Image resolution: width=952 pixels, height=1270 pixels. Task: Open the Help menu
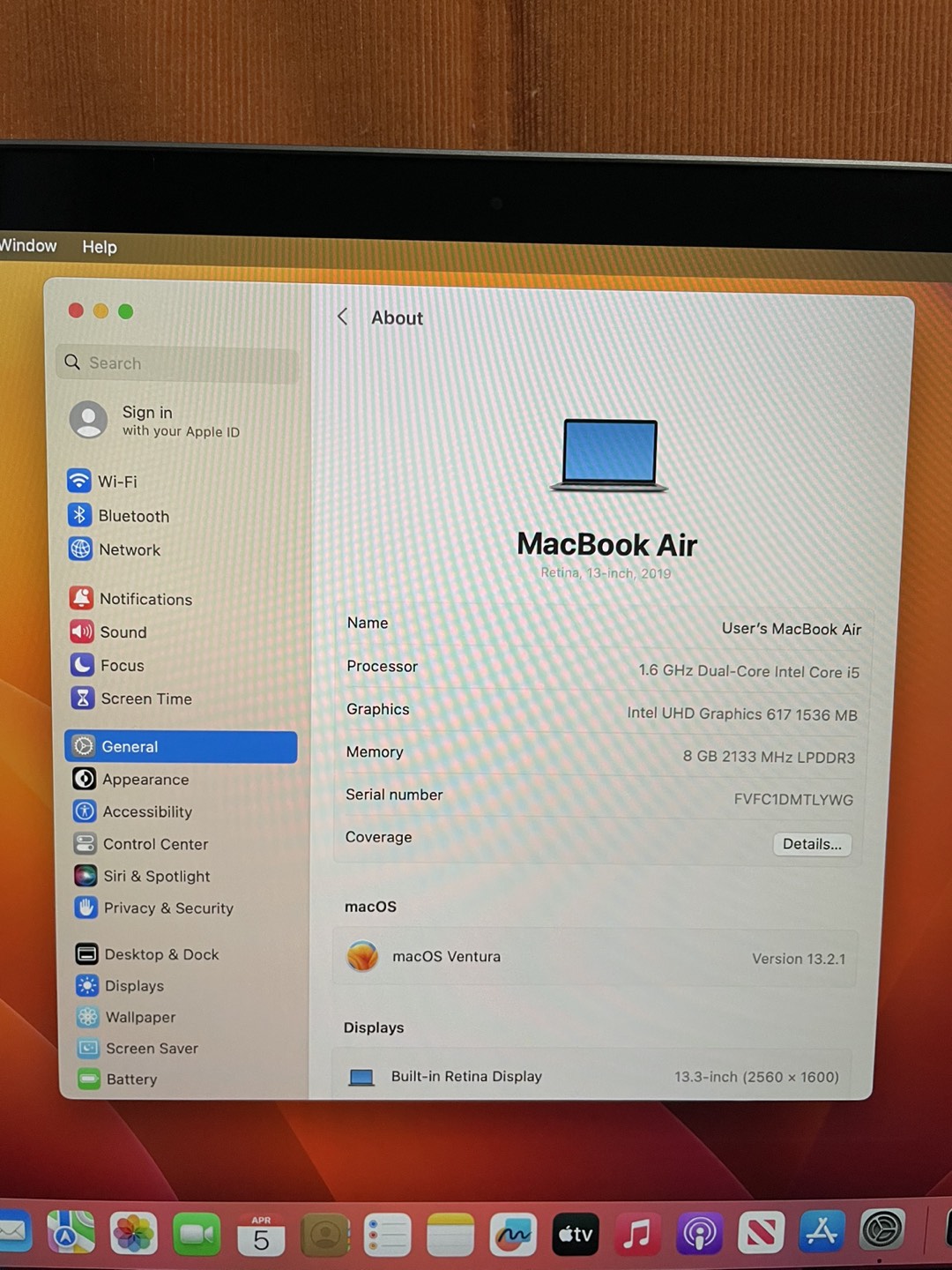point(99,247)
